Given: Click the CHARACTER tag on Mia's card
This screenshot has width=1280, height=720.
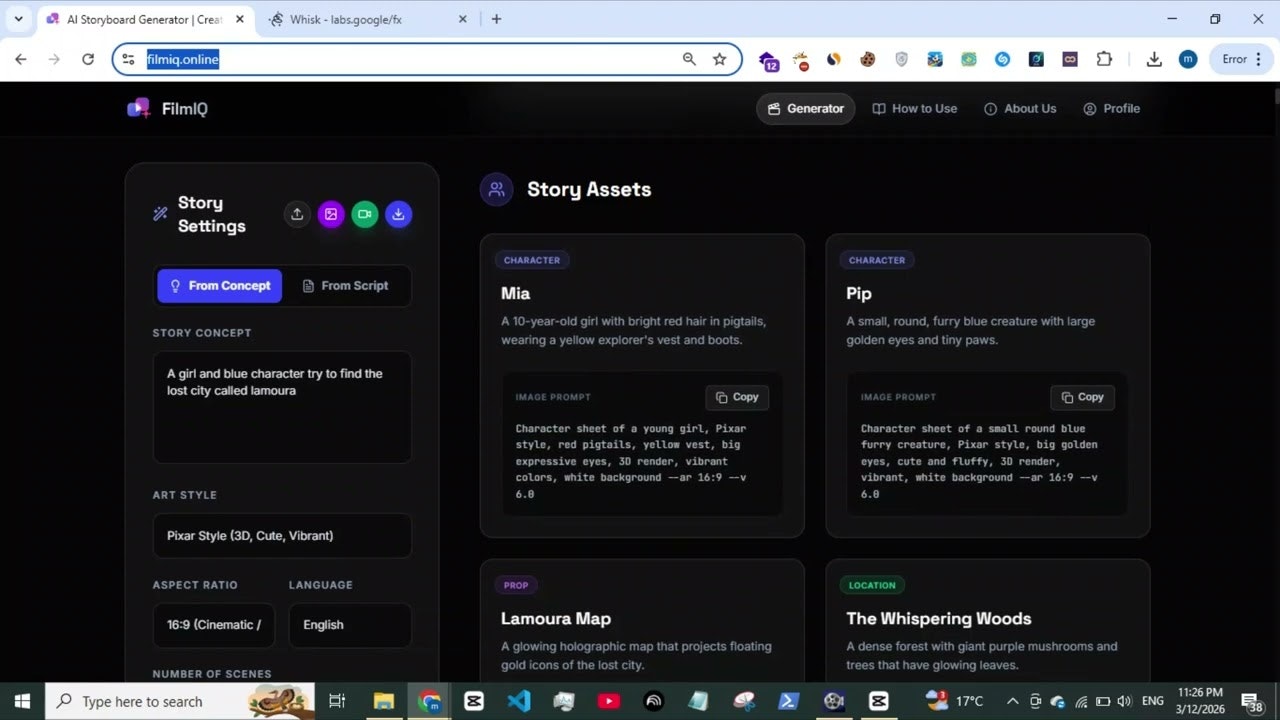Looking at the screenshot, I should [x=532, y=260].
